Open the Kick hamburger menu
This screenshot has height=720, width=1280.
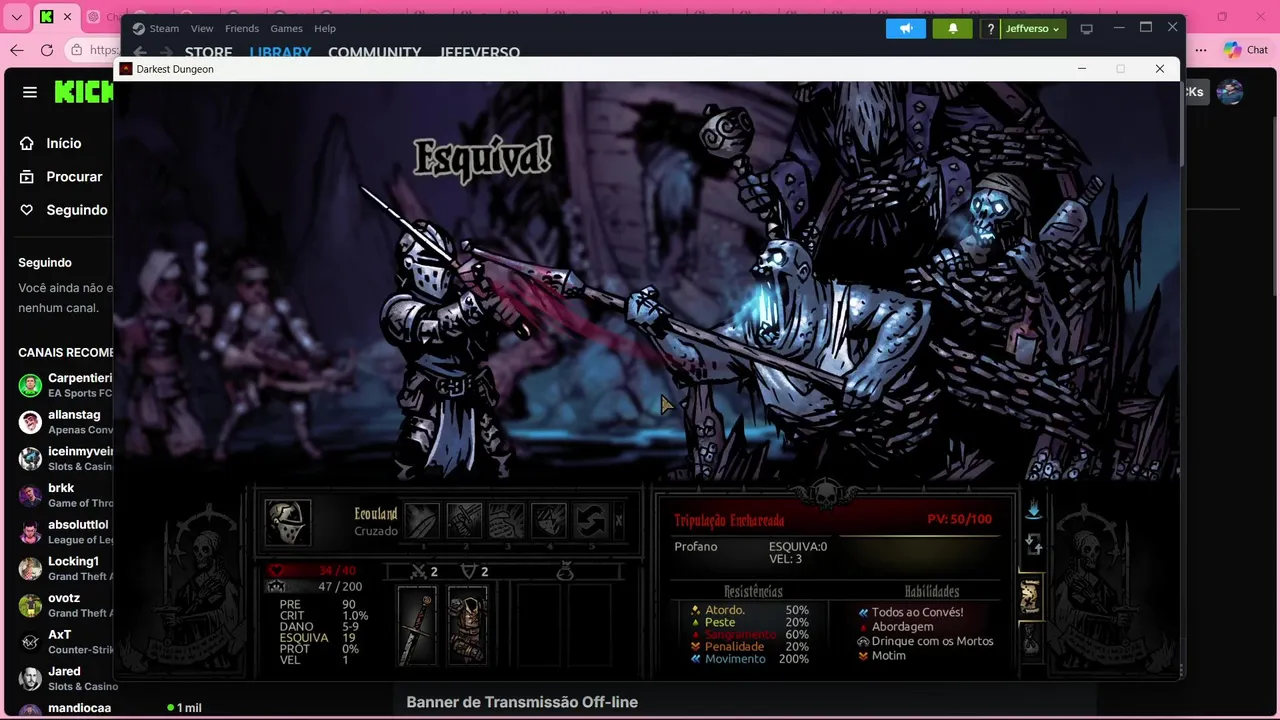pos(30,92)
